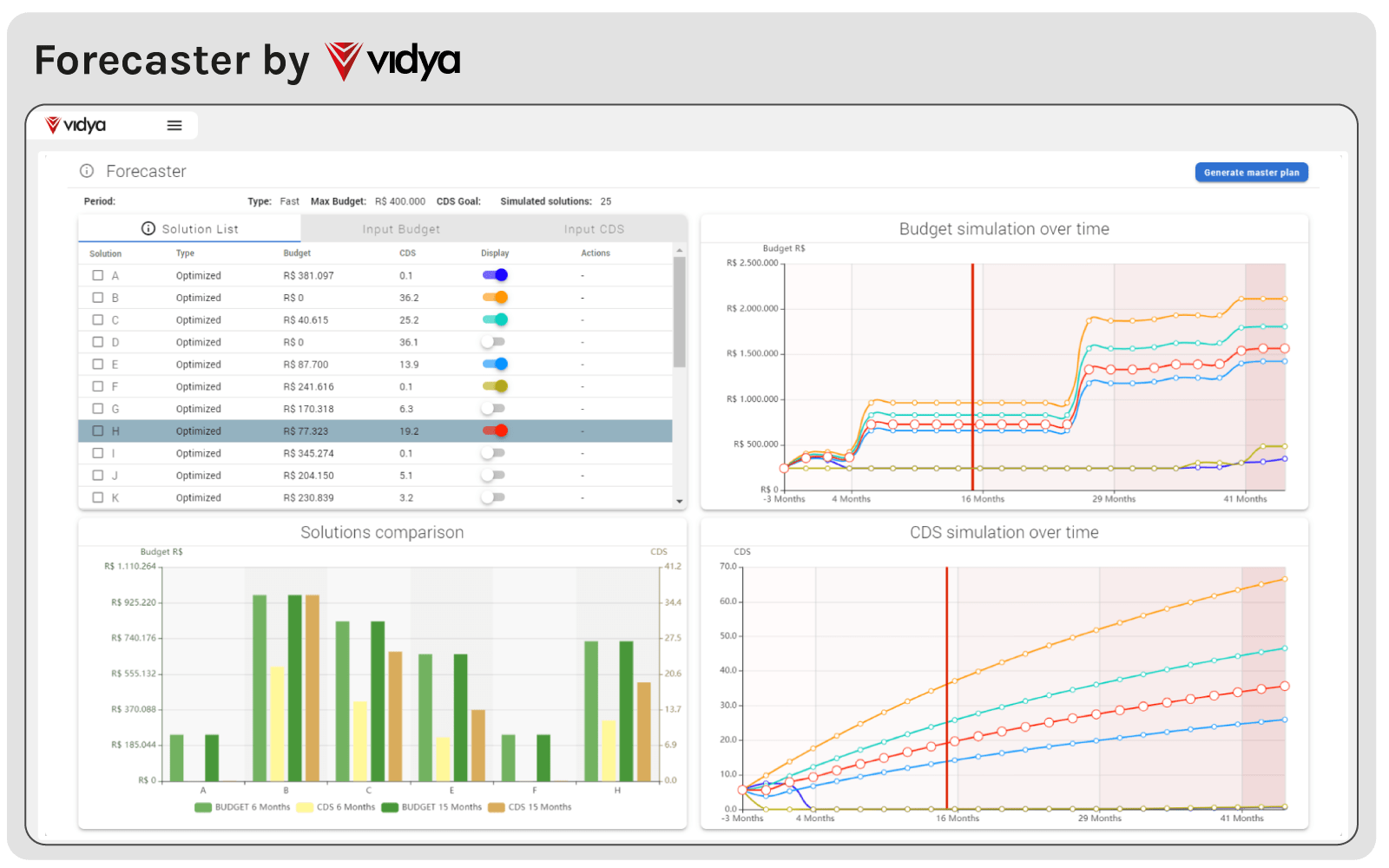Click scroll up arrow of solution list

[x=679, y=251]
